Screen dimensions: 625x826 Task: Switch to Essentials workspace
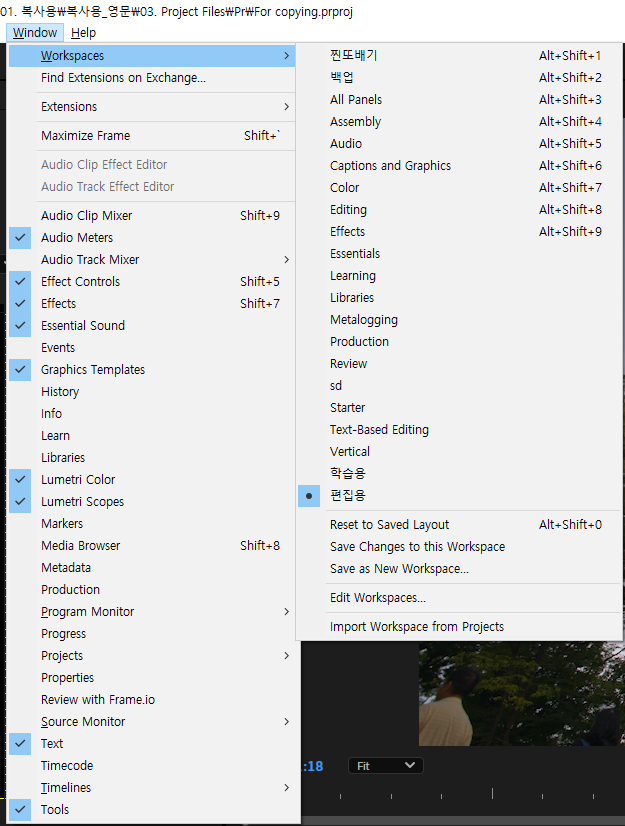[x=459, y=254]
